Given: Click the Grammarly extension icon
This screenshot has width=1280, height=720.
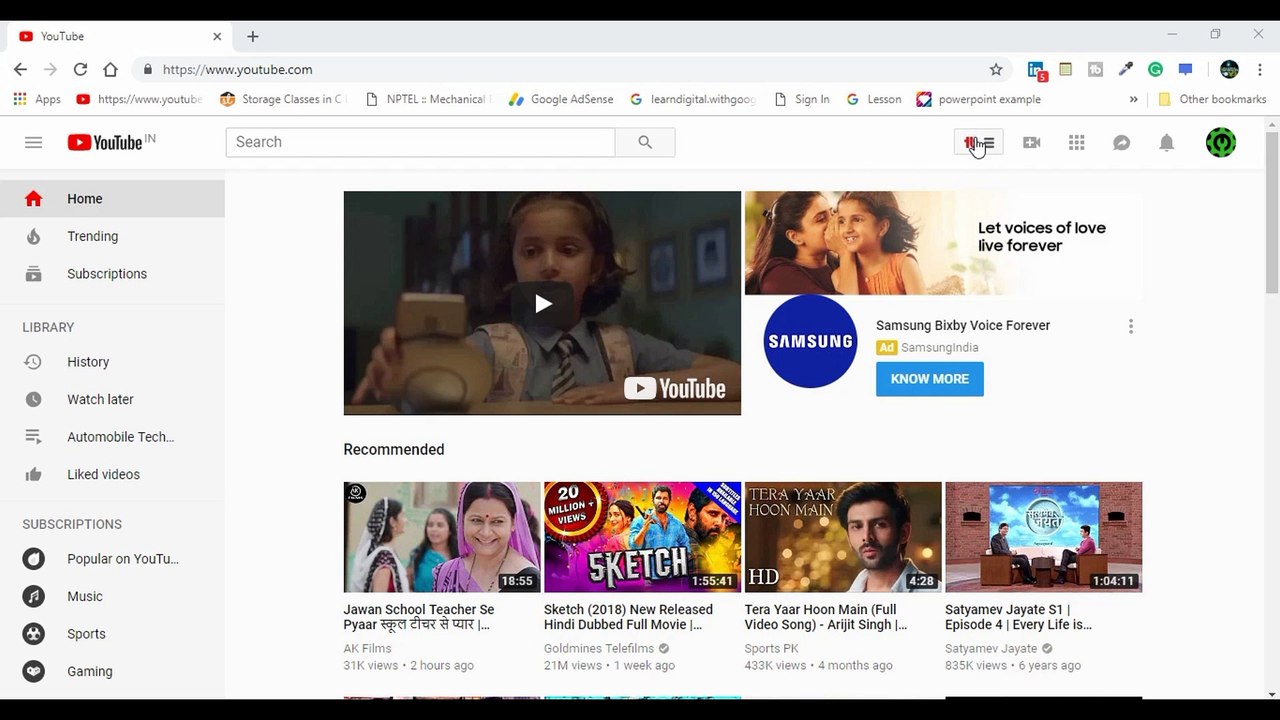Looking at the screenshot, I should 1155,69.
